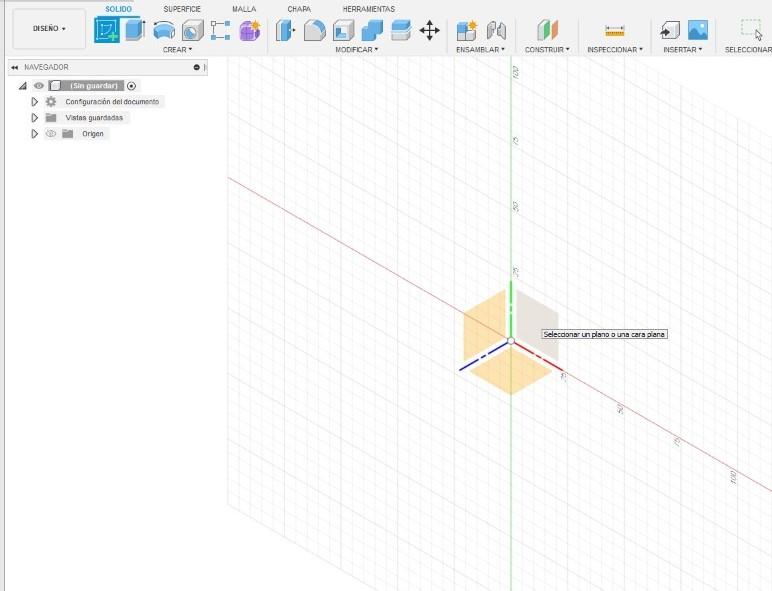772x591 pixels.
Task: Click the Joint tool icon
Action: point(496,31)
